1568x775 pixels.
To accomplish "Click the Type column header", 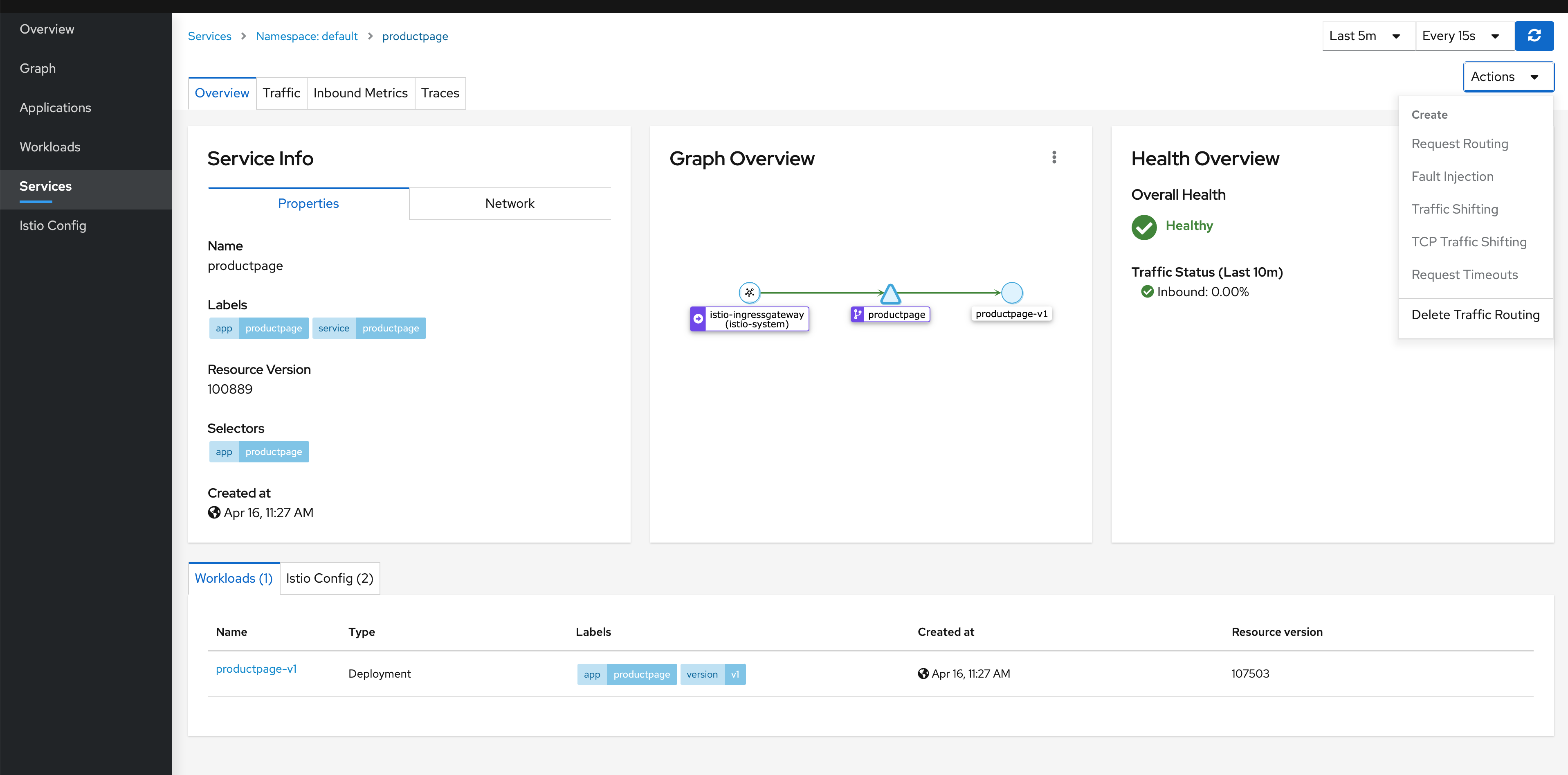I will click(362, 632).
